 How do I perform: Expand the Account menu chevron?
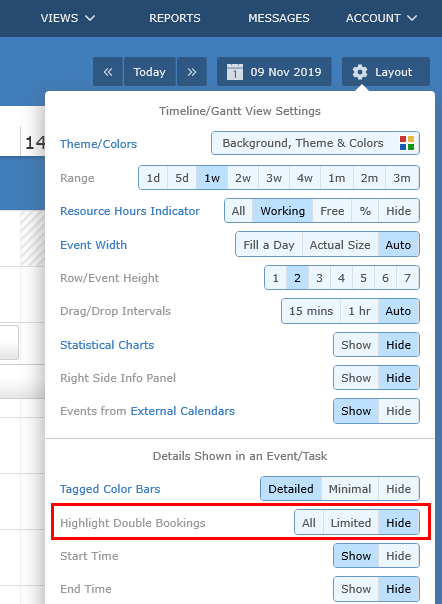pos(412,18)
